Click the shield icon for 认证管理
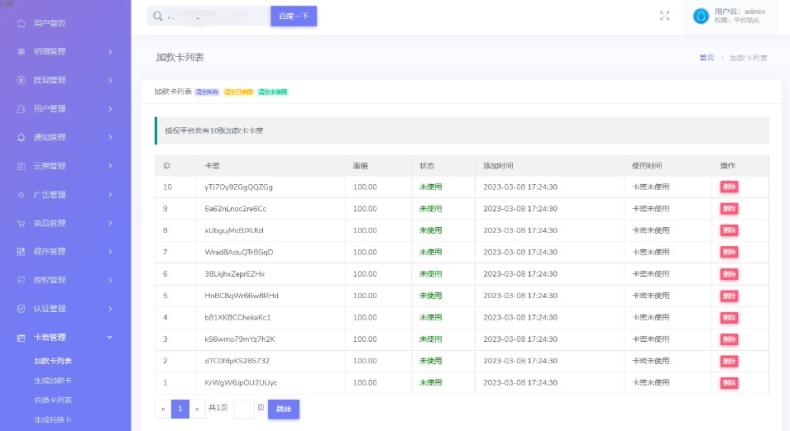 click(21, 309)
